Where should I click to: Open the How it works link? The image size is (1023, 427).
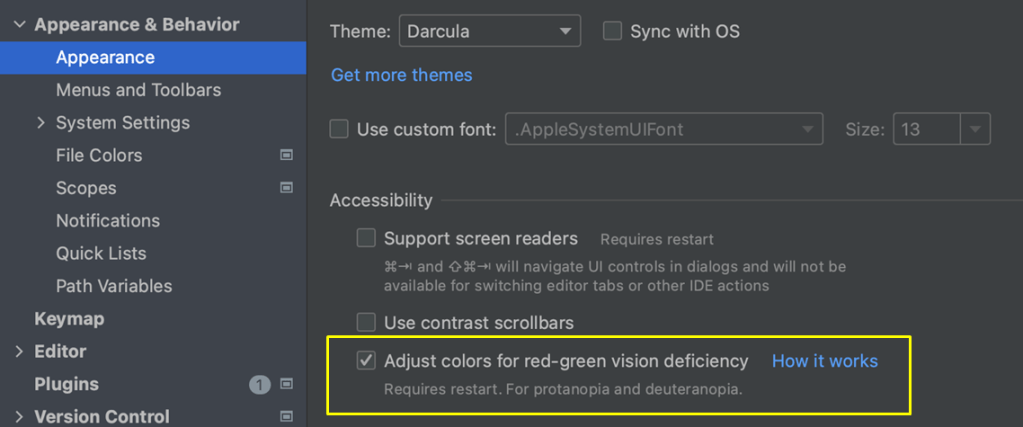824,361
